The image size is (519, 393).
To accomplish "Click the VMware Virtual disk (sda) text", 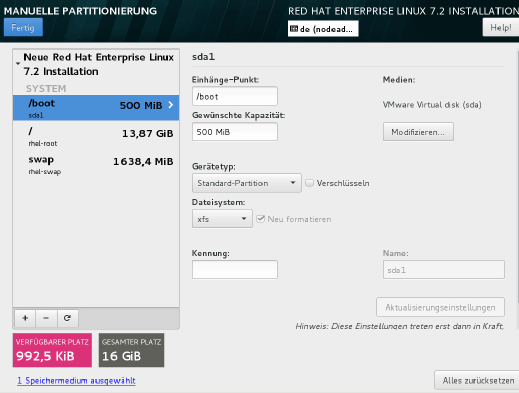I will pos(432,105).
